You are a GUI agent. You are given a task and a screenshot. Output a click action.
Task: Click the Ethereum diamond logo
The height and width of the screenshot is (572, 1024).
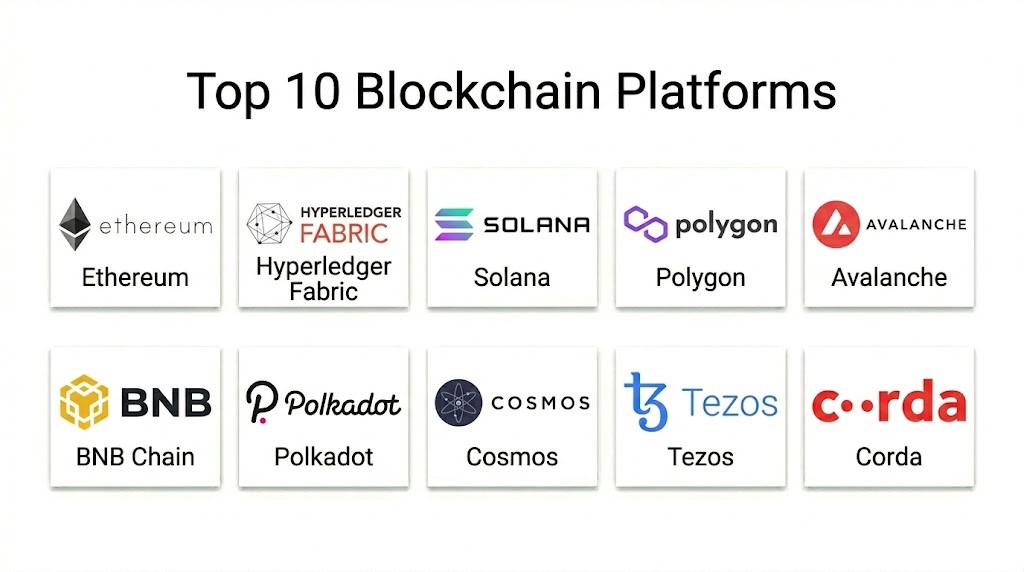(x=75, y=224)
